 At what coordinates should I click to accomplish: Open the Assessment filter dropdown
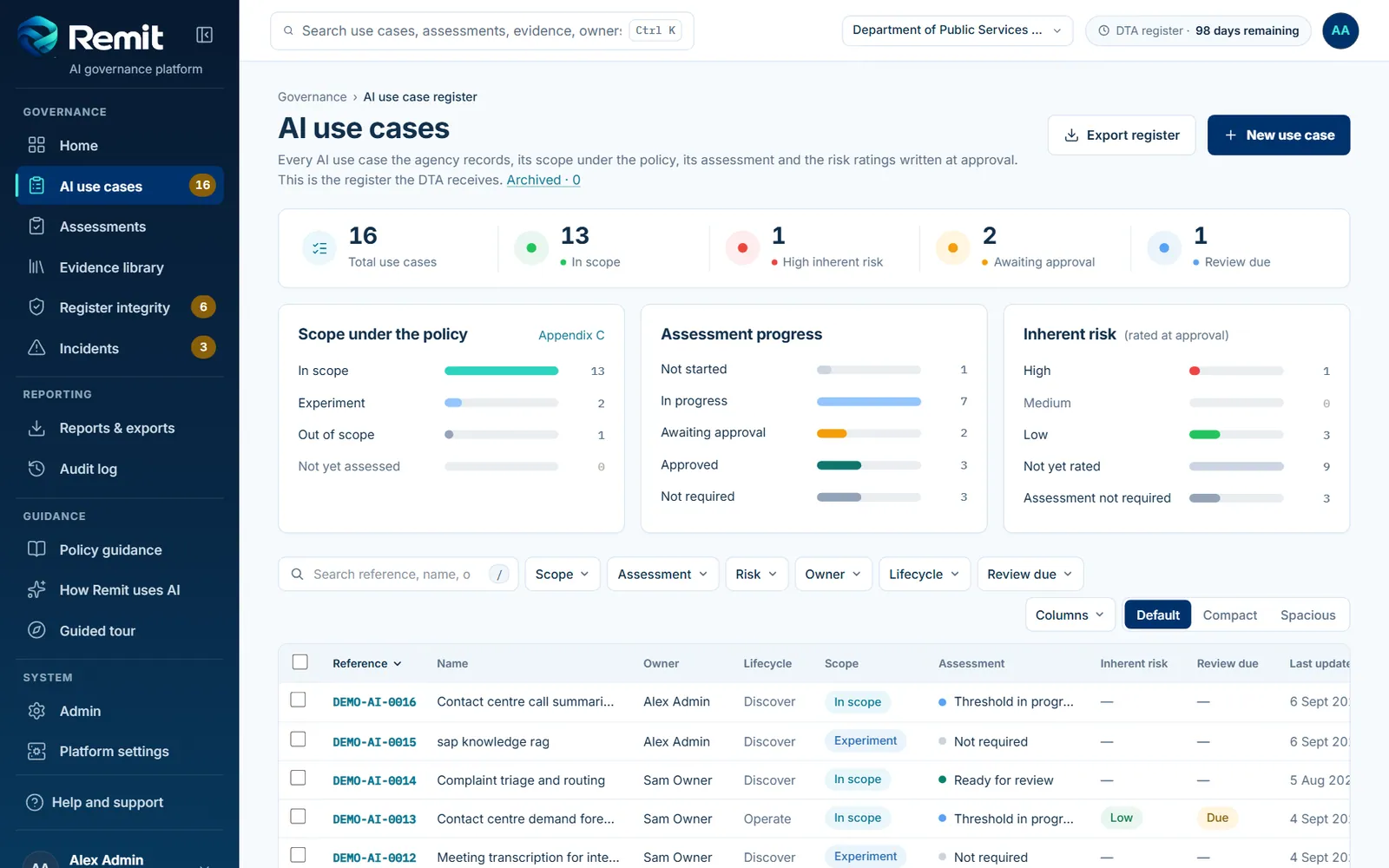662,574
